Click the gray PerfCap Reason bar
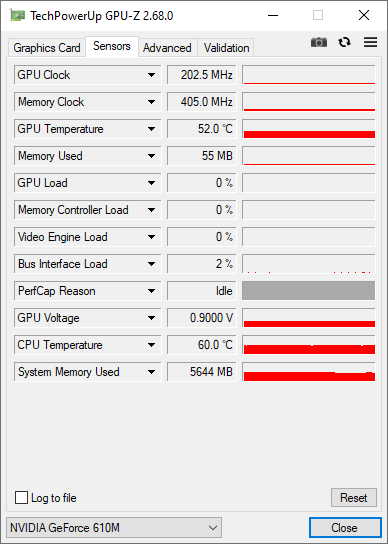Viewport: 388px width, 544px height. 309,290
